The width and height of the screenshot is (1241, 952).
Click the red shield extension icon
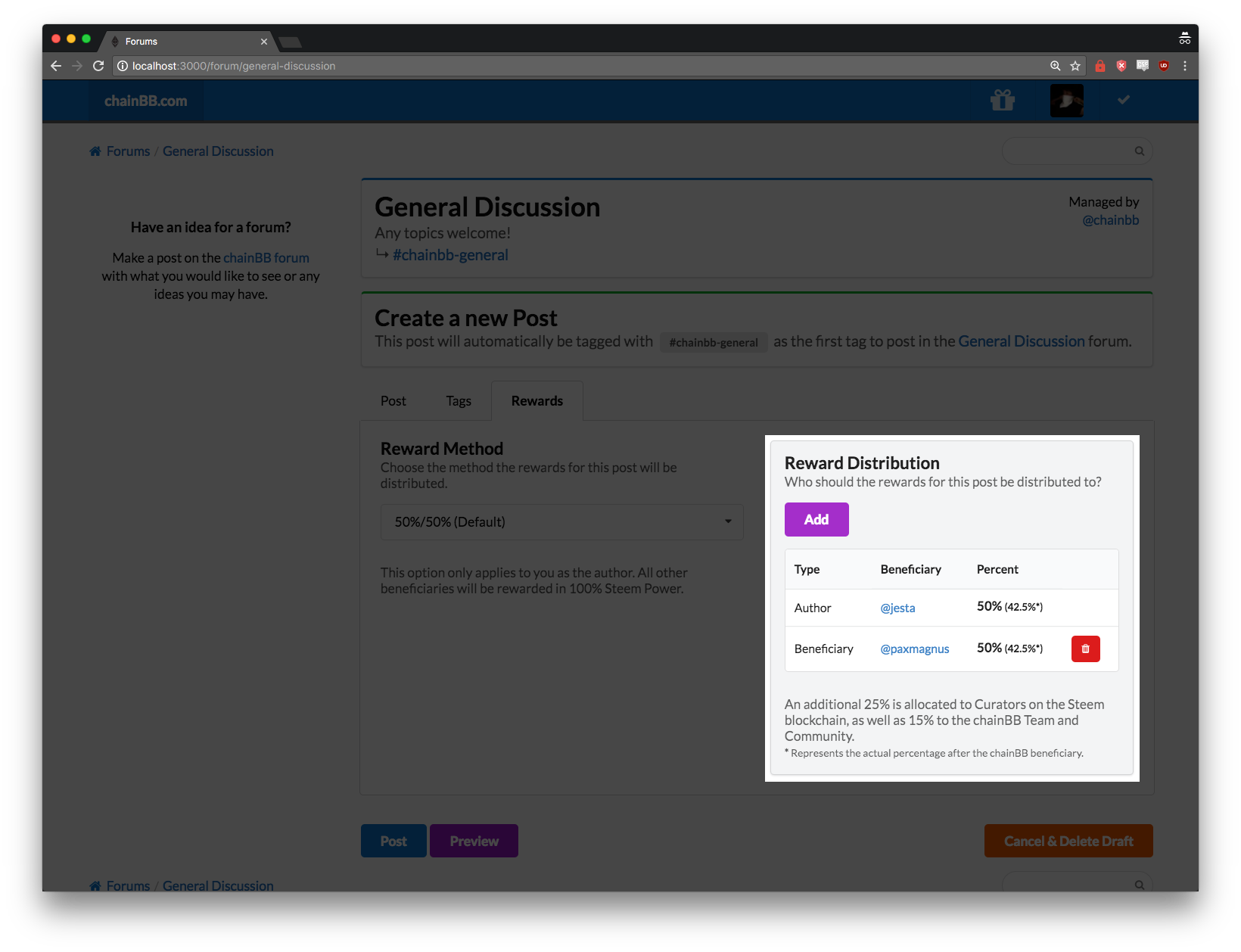pos(1121,66)
